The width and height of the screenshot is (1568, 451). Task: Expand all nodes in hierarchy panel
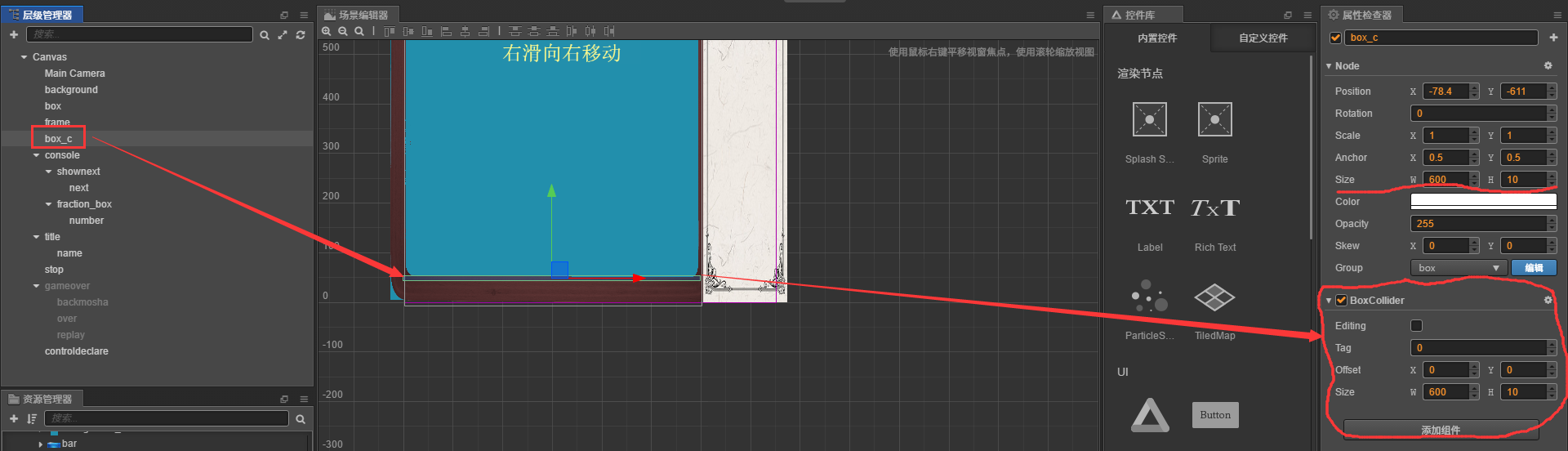tap(283, 35)
